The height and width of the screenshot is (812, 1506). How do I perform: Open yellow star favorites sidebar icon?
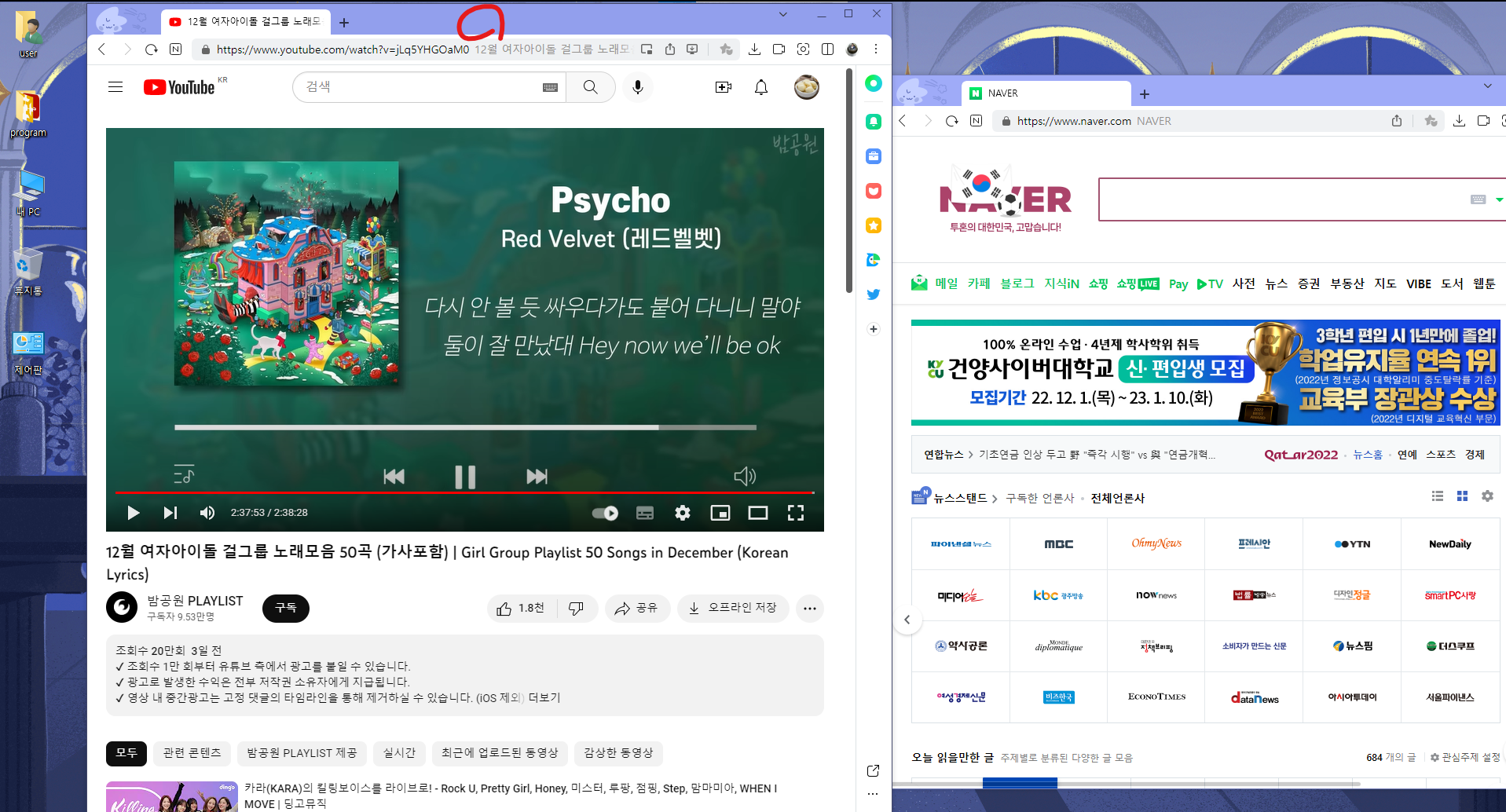click(873, 225)
